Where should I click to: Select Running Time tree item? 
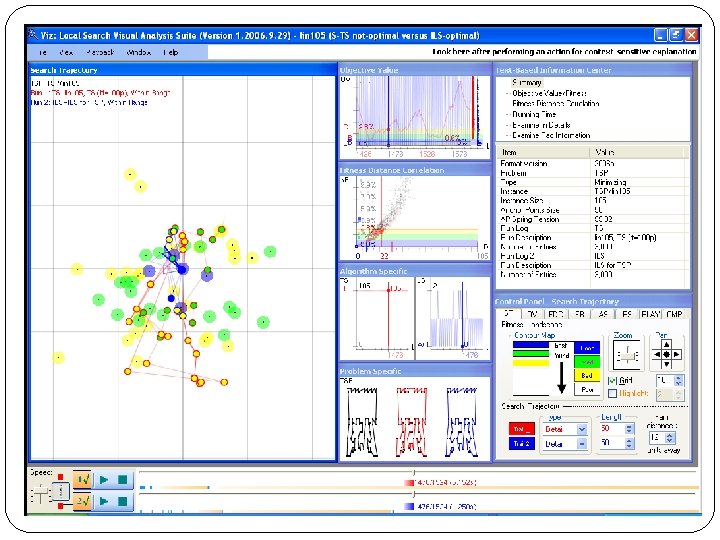(x=534, y=114)
